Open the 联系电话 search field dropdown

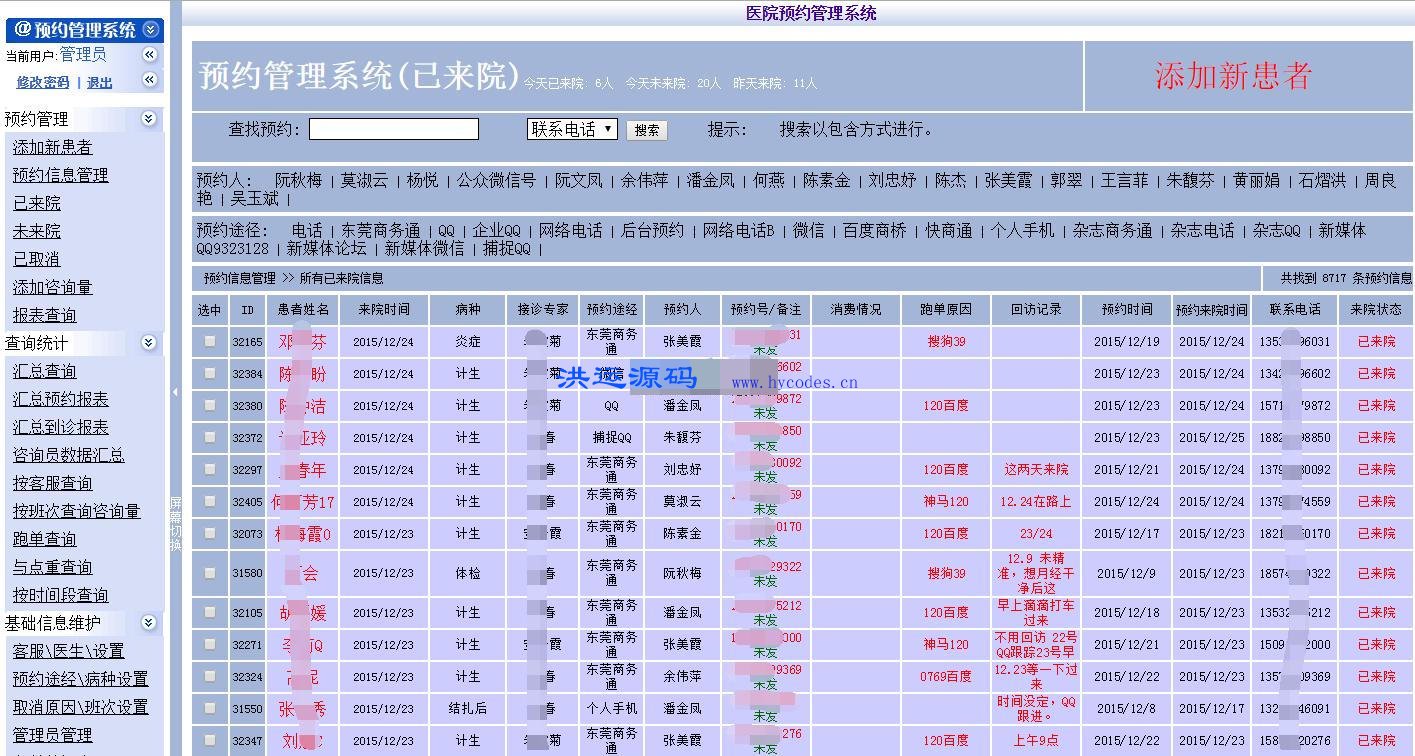pyautogui.click(x=572, y=129)
